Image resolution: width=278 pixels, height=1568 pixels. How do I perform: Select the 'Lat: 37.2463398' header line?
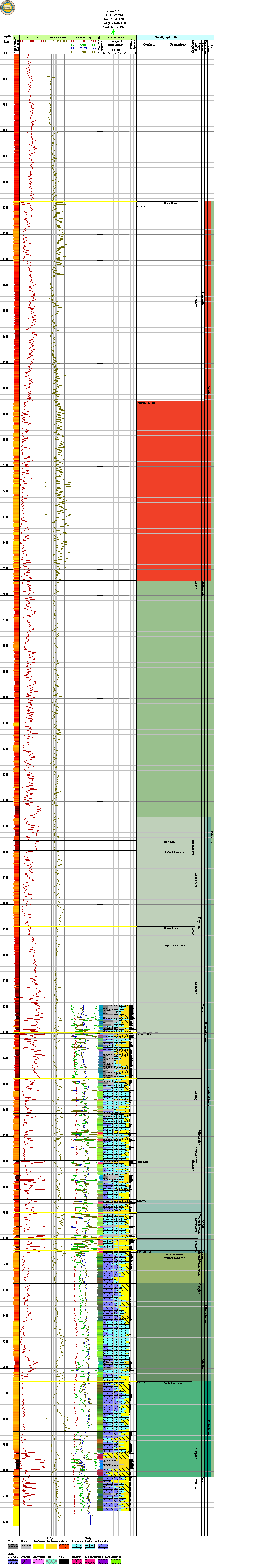114,19
